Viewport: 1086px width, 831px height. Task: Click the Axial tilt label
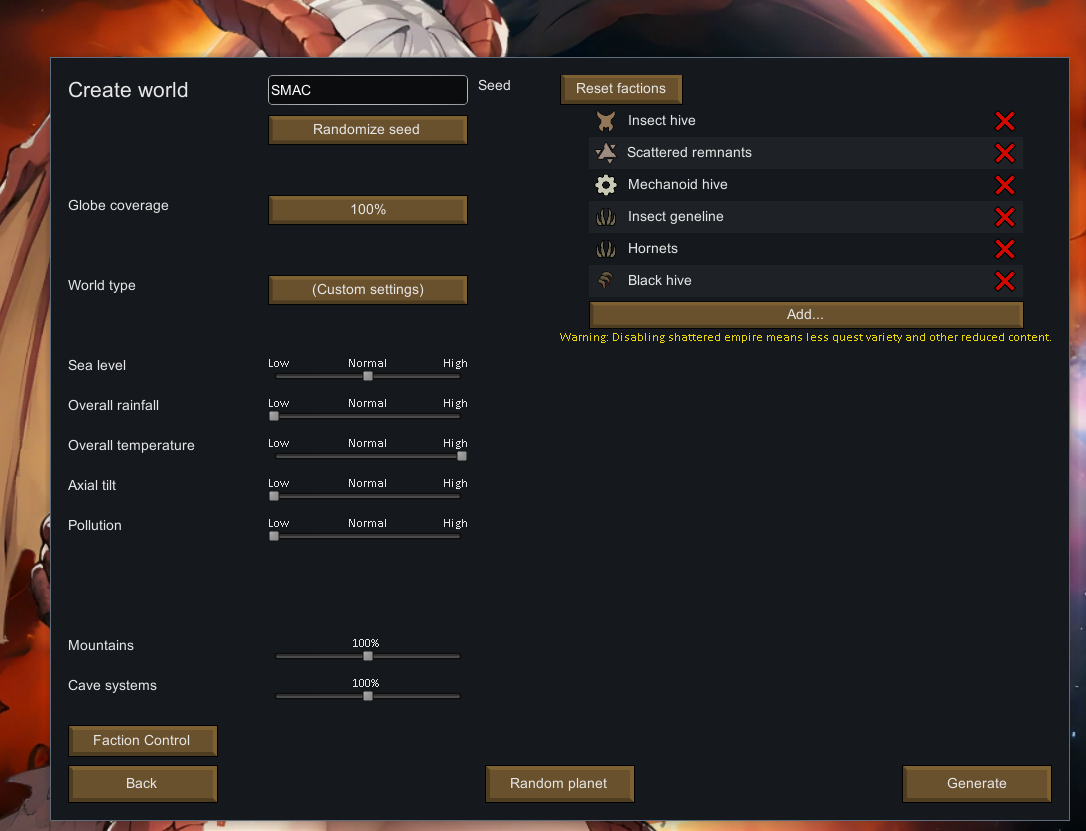92,485
